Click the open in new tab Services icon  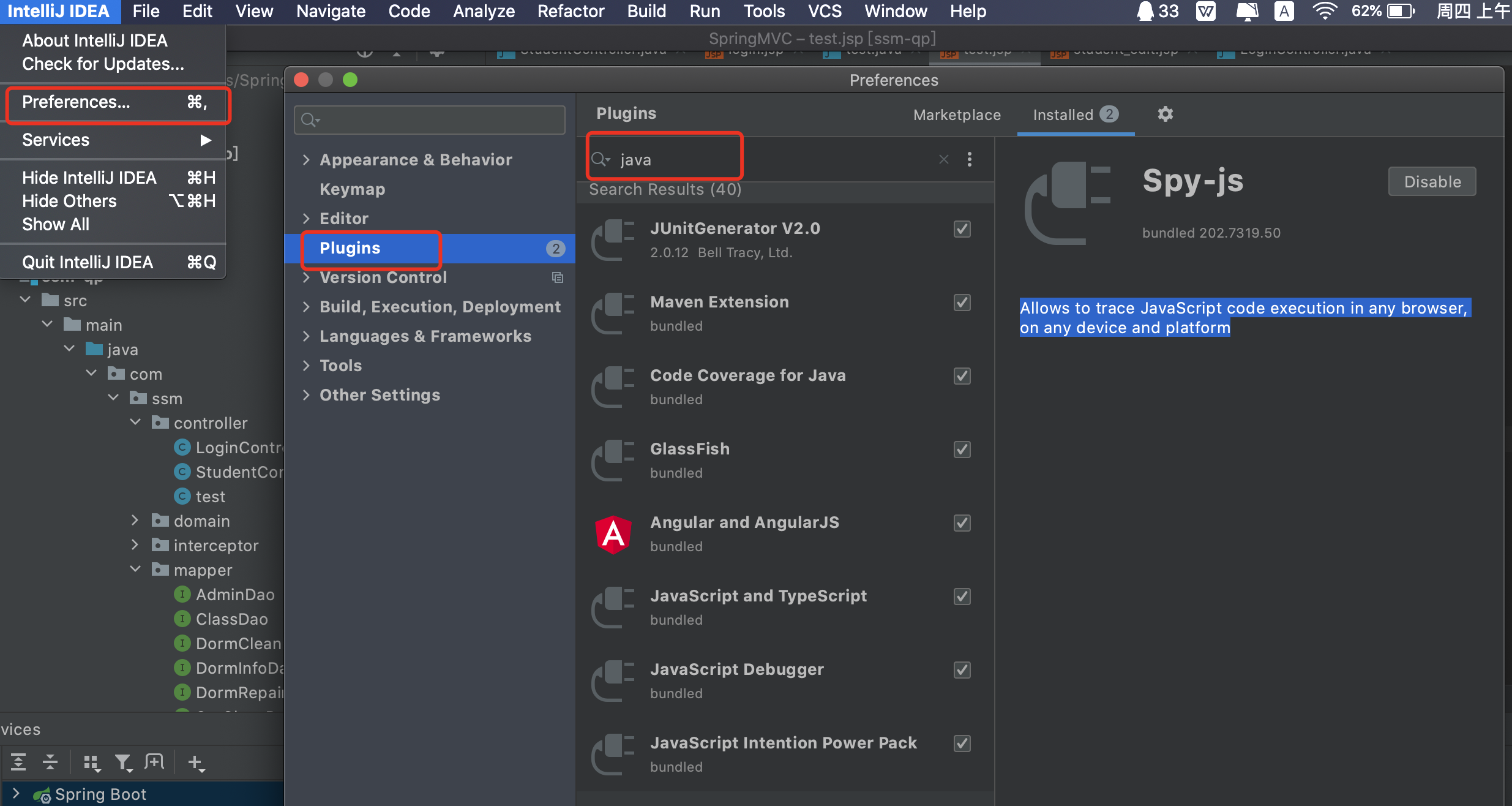click(154, 762)
